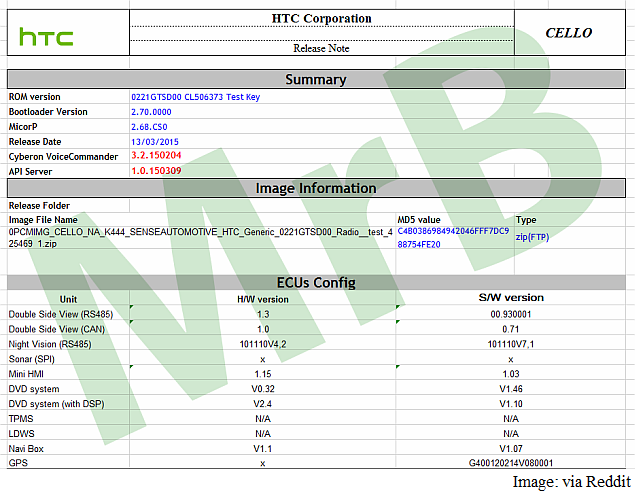Select MicorP value 2.68.CS0
Viewport: 635px width, 492px height.
pyautogui.click(x=149, y=127)
